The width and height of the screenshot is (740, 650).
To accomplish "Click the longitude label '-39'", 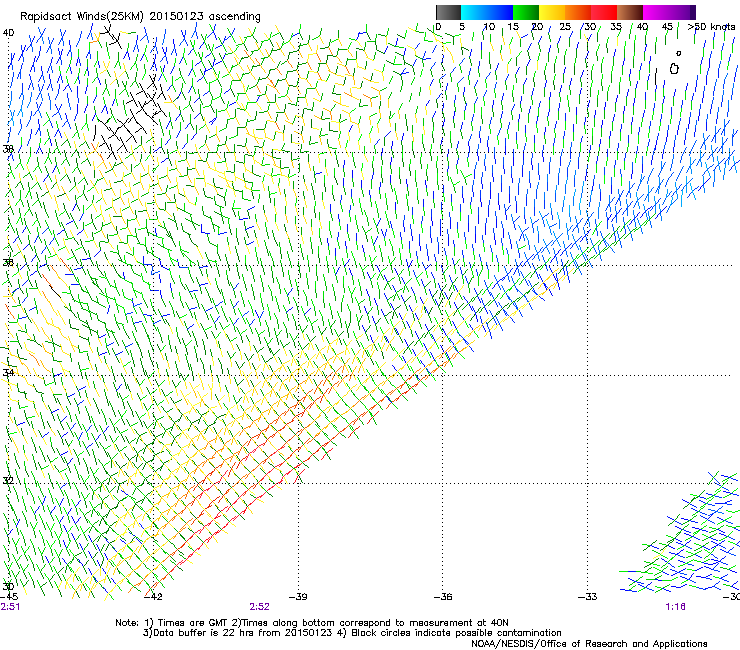I will pos(298,597).
